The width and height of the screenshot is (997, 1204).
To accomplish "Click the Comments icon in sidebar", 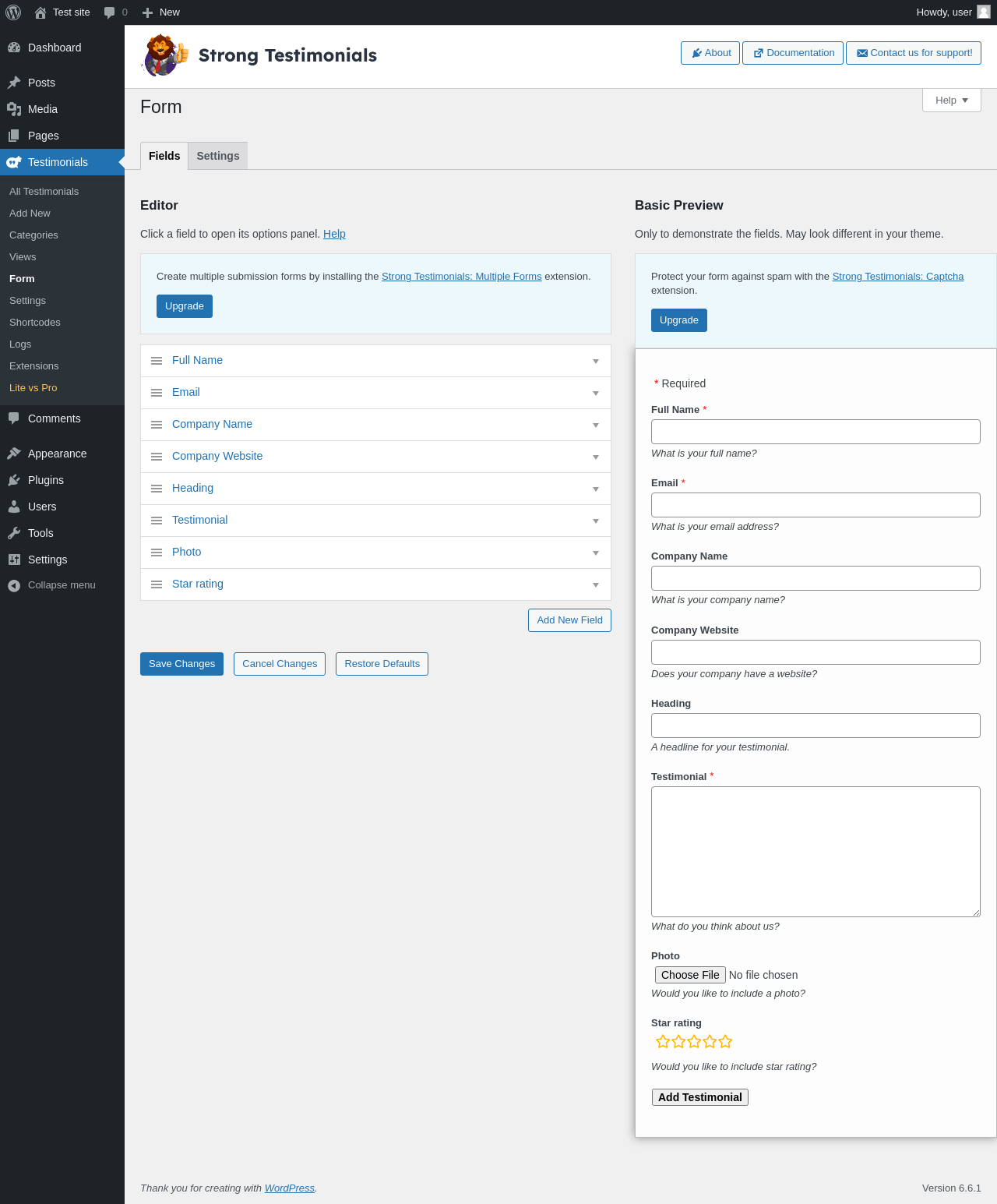I will (14, 418).
